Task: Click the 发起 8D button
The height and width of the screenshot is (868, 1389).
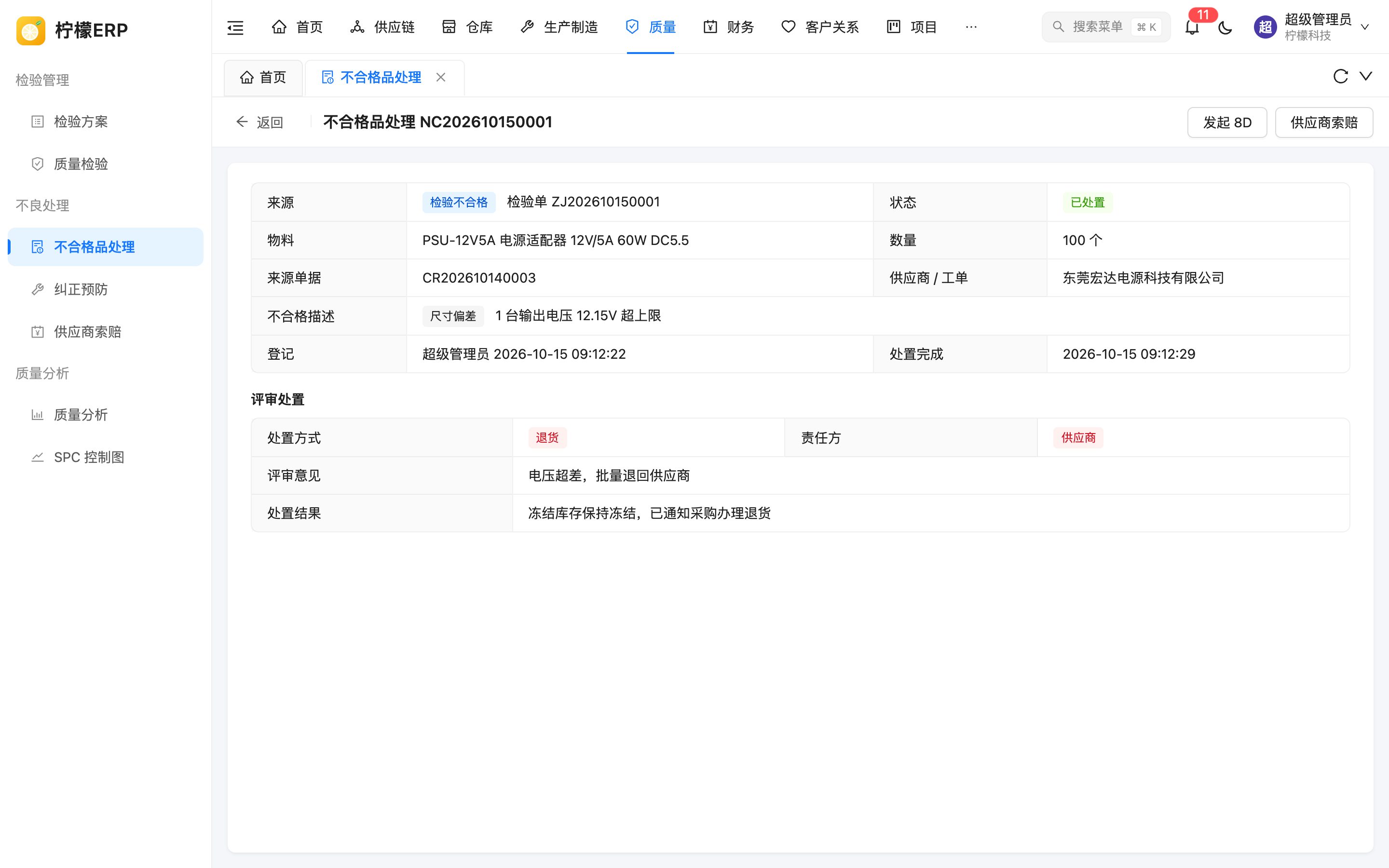Action: [x=1226, y=122]
